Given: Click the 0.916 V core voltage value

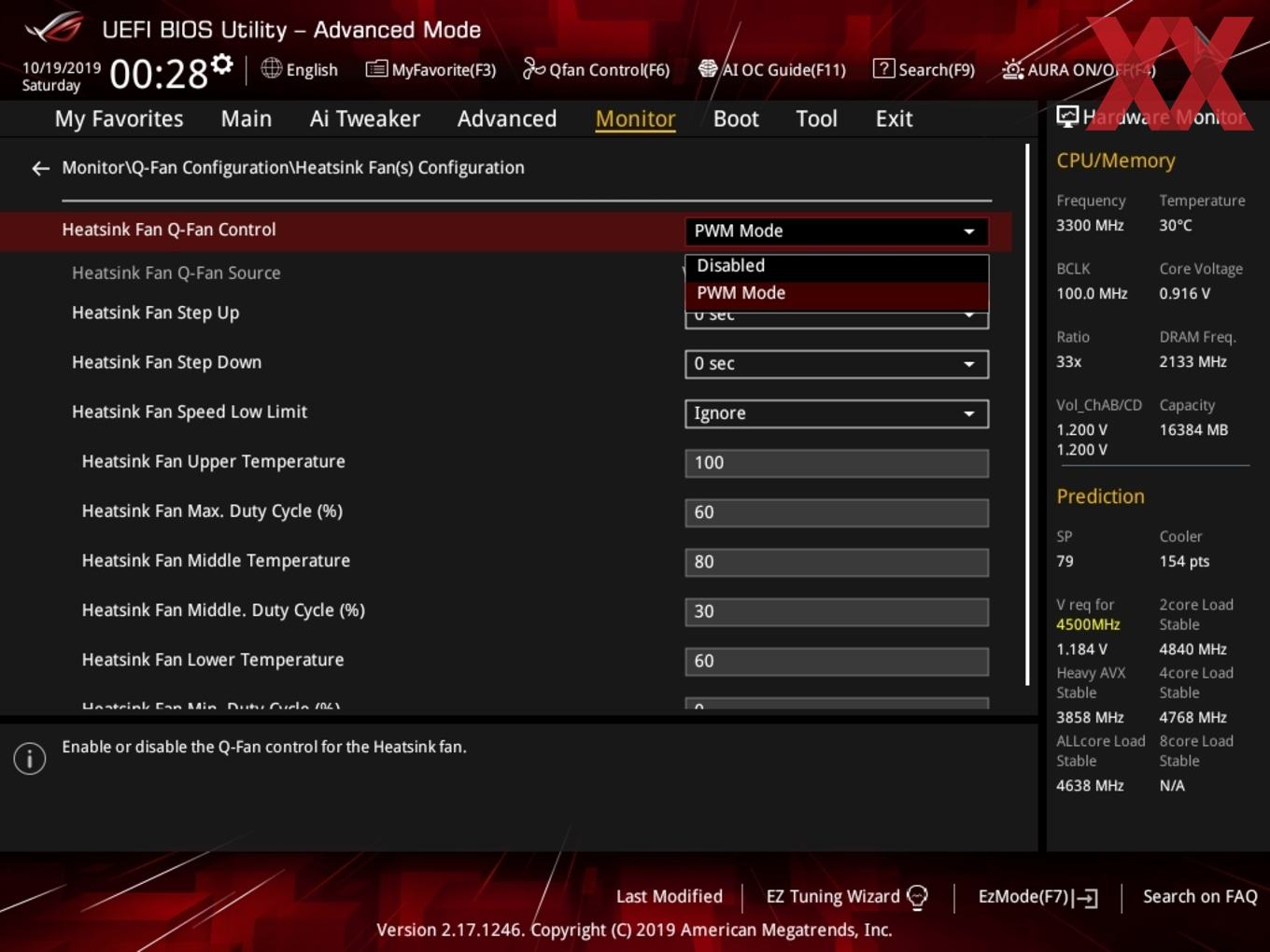Looking at the screenshot, I should tap(1185, 293).
